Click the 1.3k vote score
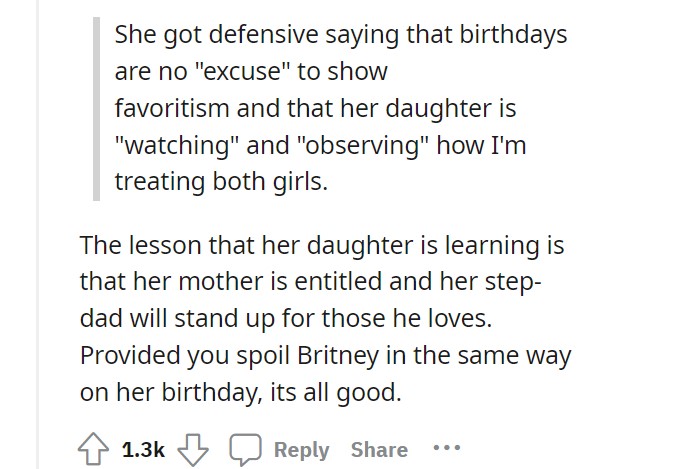 click(x=143, y=450)
